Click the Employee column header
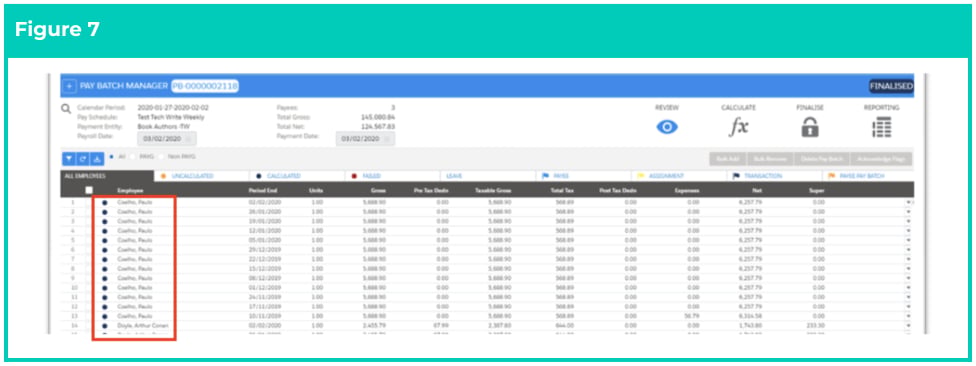Image resolution: width=976 pixels, height=366 pixels. click(x=130, y=190)
